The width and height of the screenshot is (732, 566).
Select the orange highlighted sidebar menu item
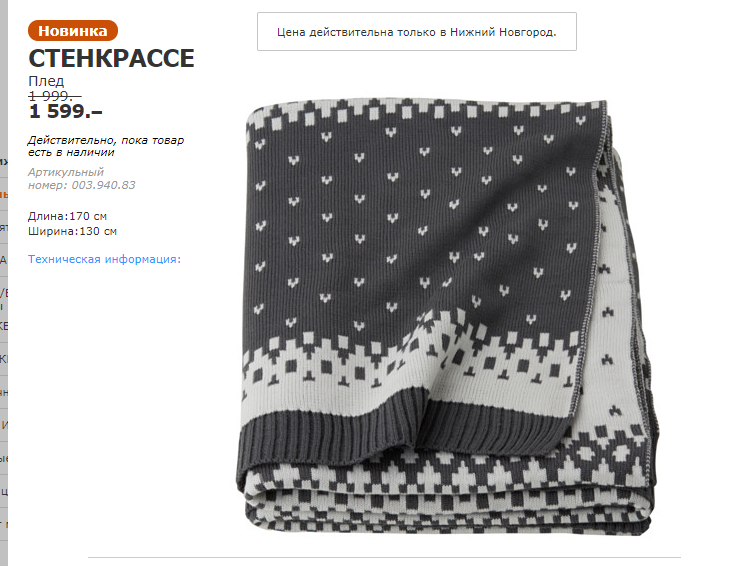[x=4, y=195]
